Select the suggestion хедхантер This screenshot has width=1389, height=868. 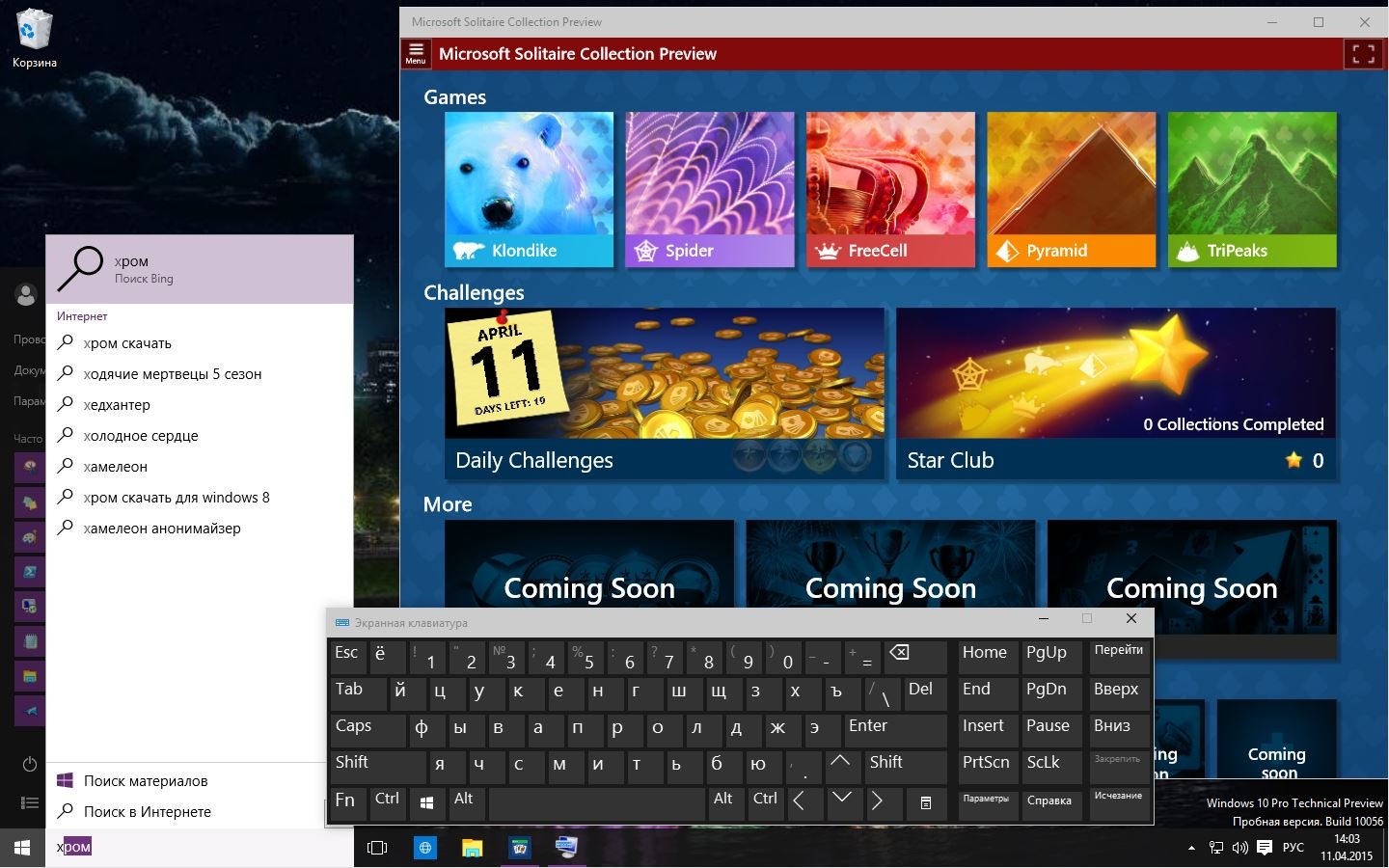[x=200, y=405]
